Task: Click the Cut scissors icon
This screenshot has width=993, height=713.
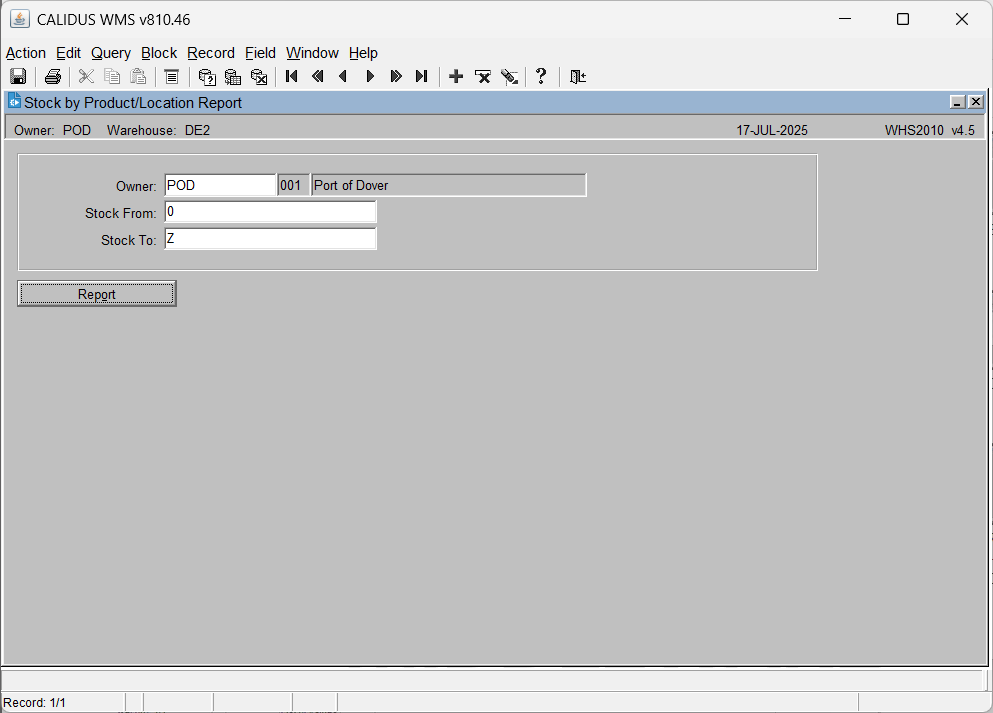Action: (x=86, y=77)
